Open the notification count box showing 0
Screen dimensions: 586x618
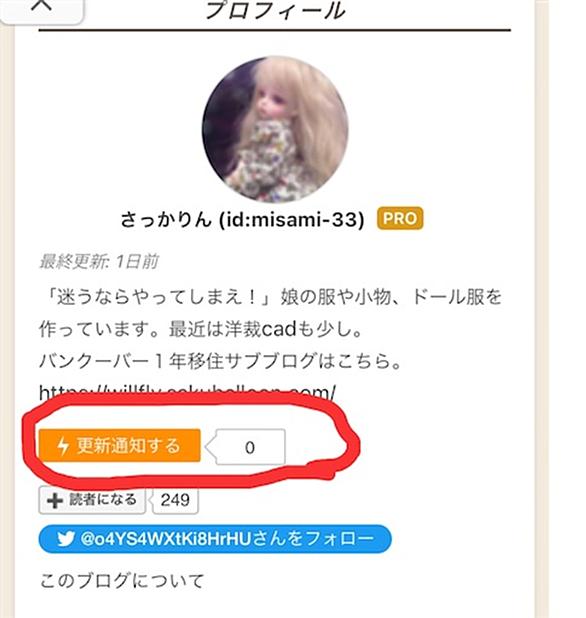coord(250,447)
